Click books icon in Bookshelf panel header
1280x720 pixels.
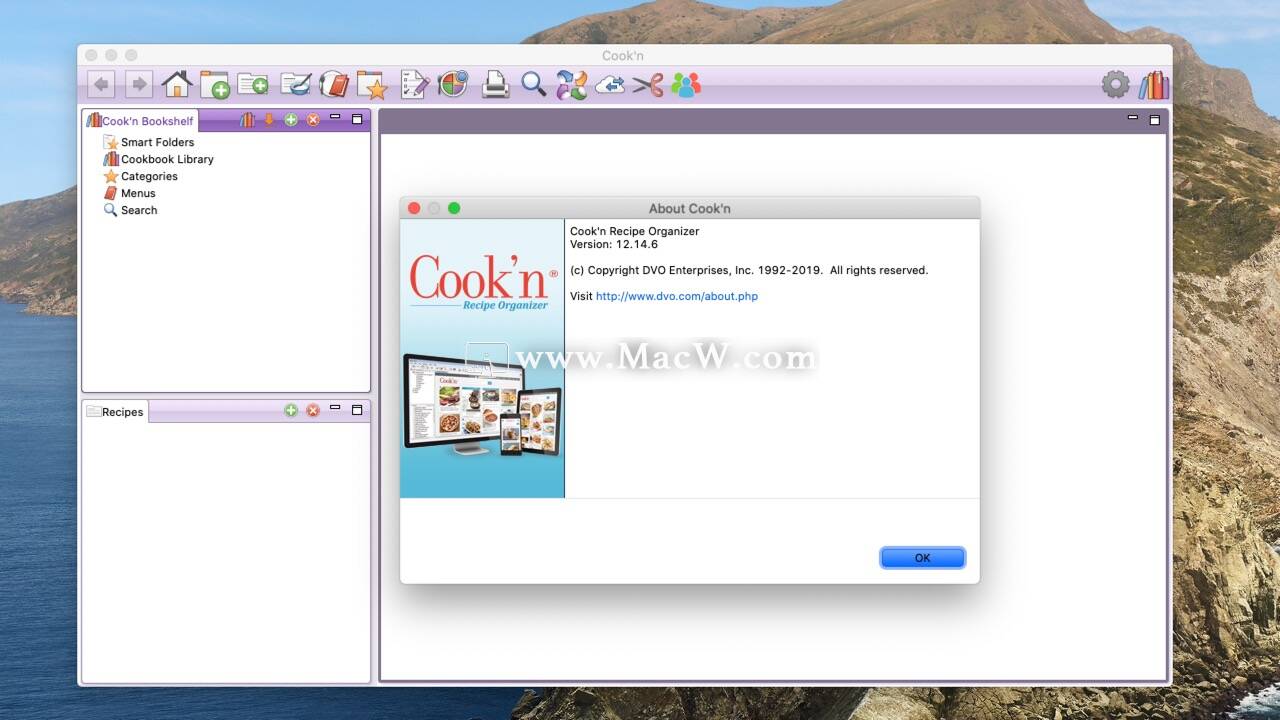[x=247, y=119]
